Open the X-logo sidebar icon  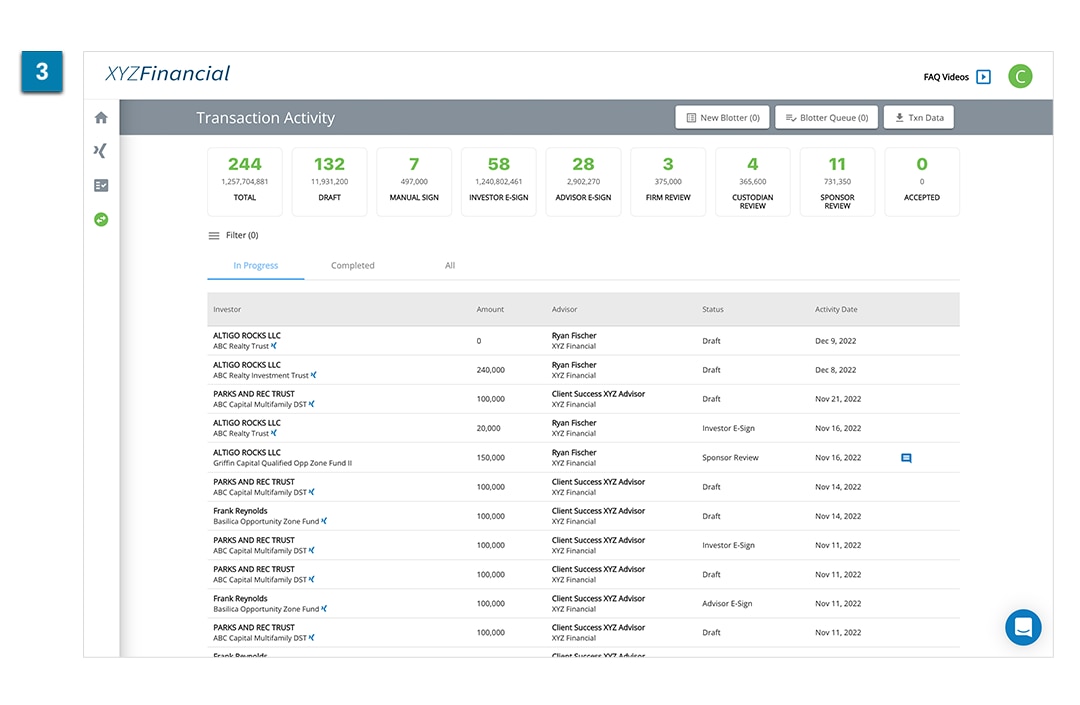click(x=100, y=151)
